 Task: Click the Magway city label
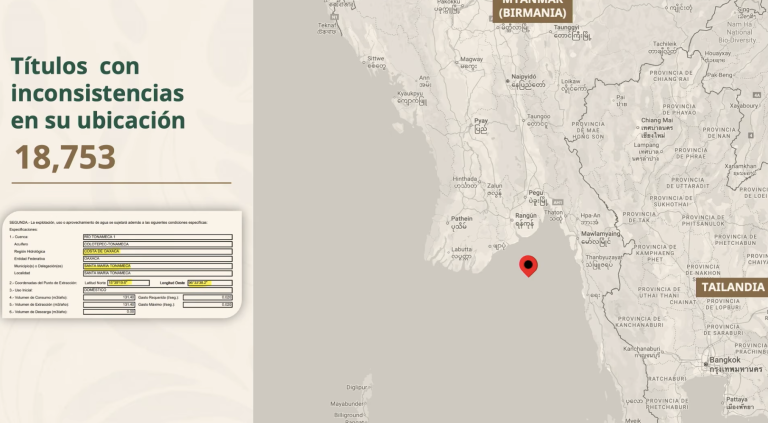point(470,59)
